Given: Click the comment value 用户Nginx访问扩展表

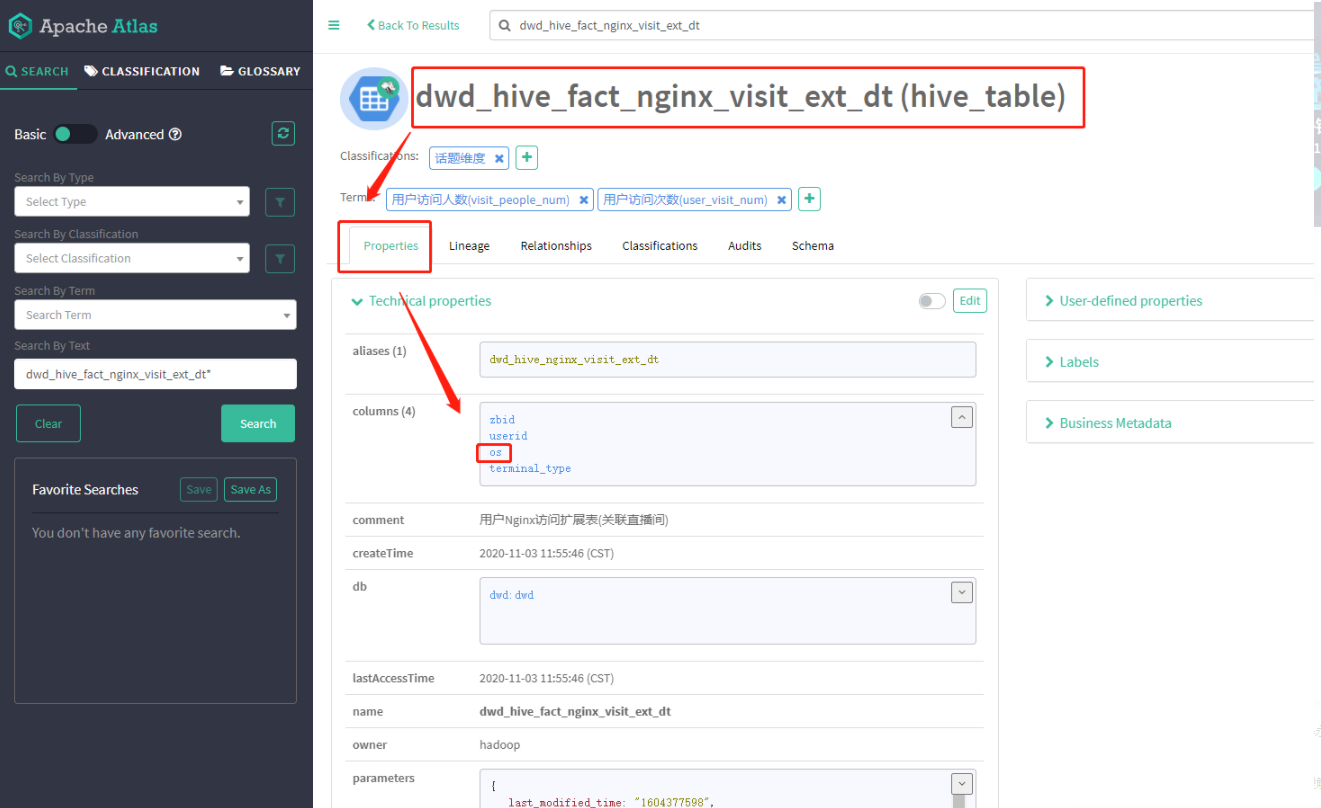Looking at the screenshot, I should [574, 520].
